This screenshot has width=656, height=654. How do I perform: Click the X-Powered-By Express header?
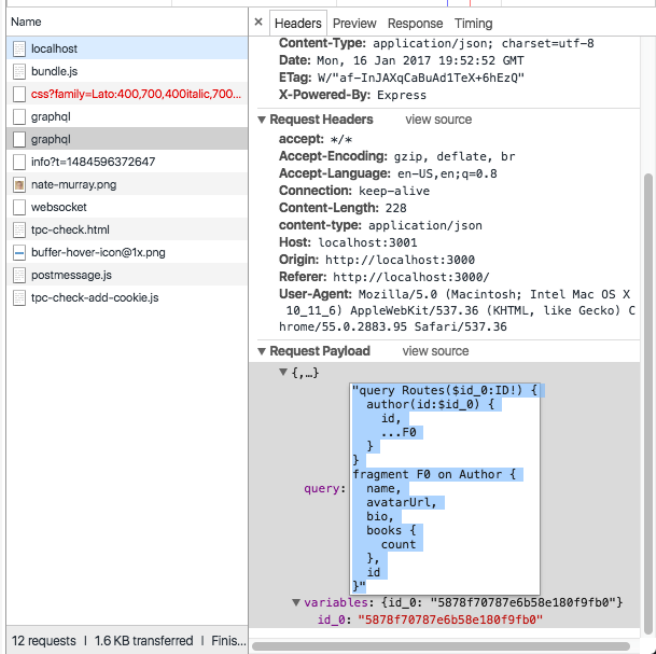pos(353,95)
